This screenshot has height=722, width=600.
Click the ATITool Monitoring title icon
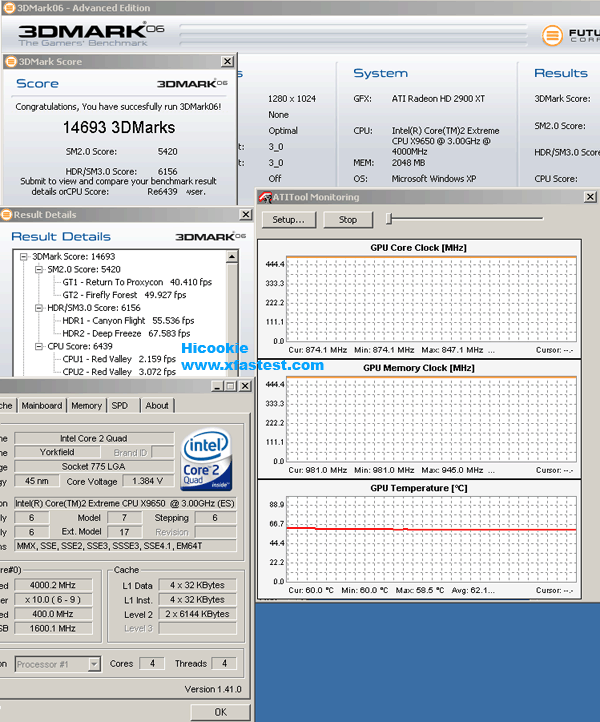[265, 197]
